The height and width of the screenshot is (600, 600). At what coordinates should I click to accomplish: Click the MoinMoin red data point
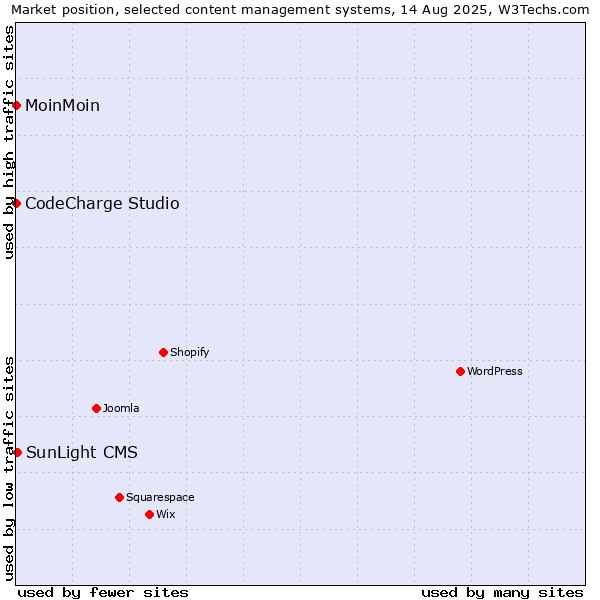click(x=16, y=105)
